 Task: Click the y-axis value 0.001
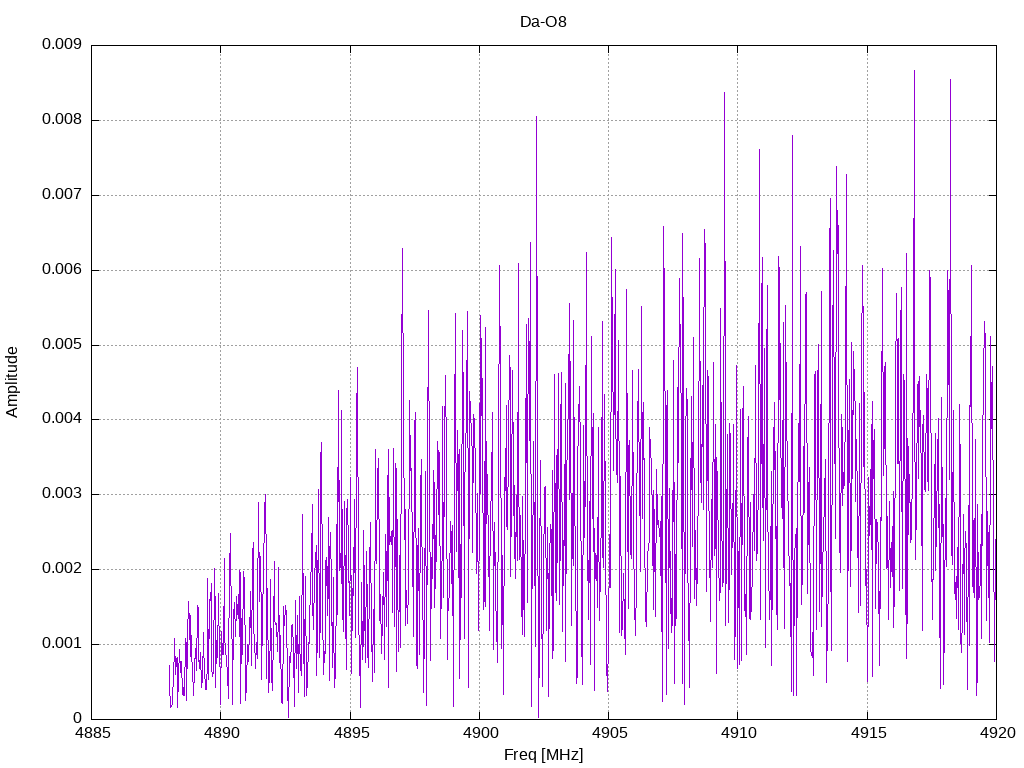pyautogui.click(x=62, y=644)
